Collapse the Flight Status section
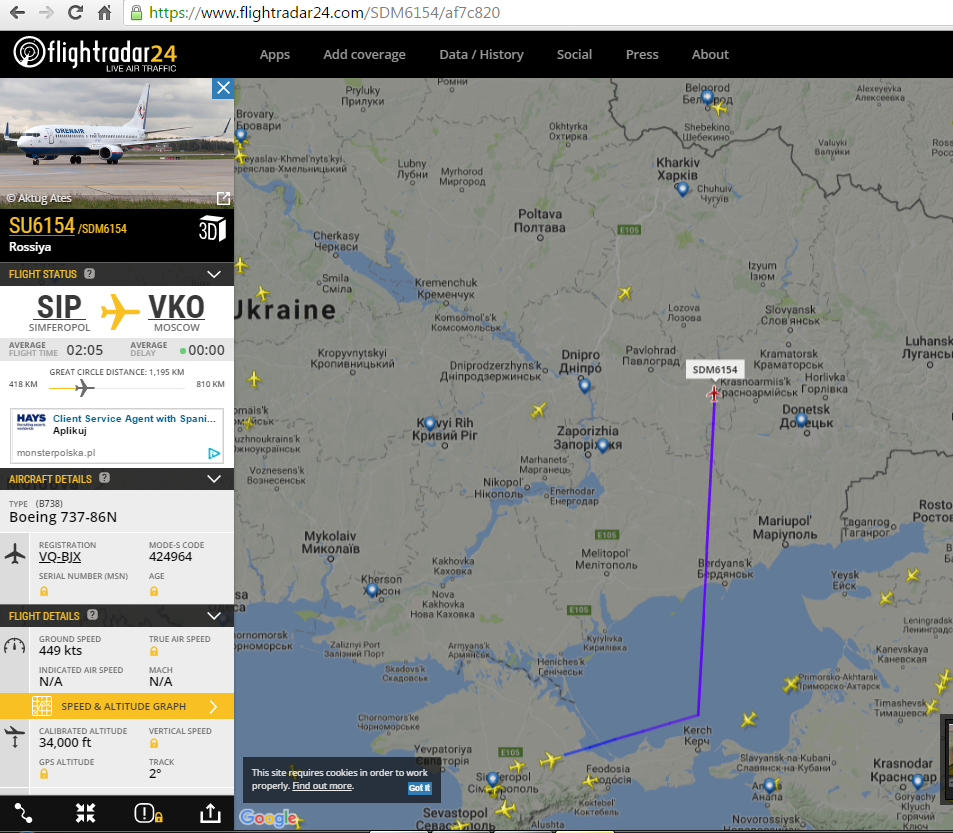This screenshot has width=953, height=833. coord(214,274)
